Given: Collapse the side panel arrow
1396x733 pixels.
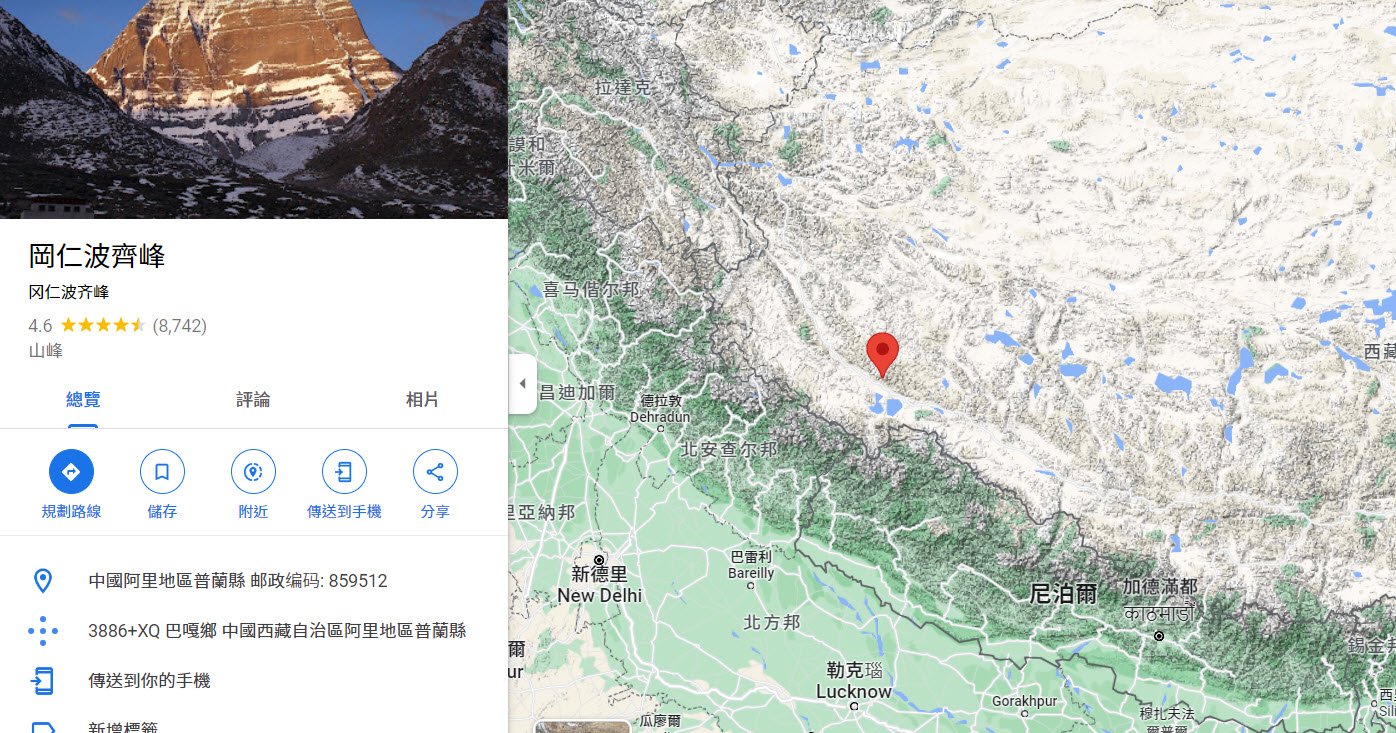Looking at the screenshot, I should click(522, 384).
